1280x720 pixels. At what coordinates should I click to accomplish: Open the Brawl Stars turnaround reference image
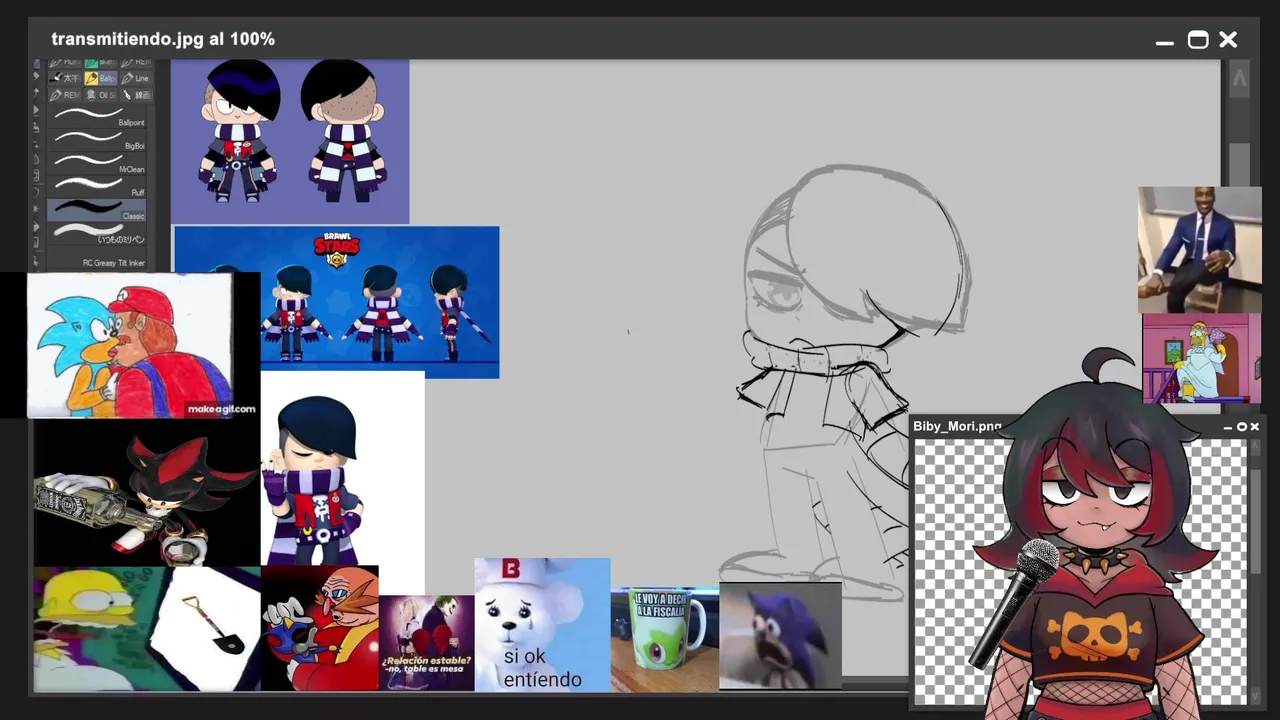[x=379, y=301]
